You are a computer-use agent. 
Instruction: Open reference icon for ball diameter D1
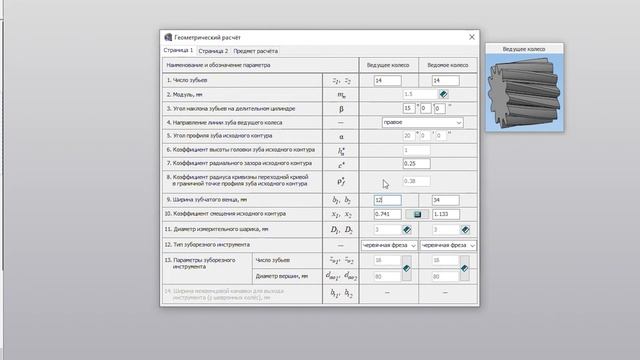(407, 230)
